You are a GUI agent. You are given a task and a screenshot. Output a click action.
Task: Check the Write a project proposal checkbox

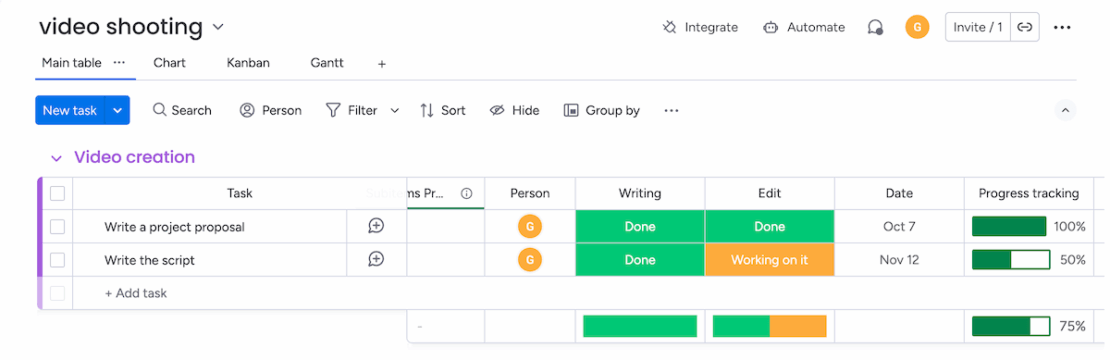coord(57,226)
